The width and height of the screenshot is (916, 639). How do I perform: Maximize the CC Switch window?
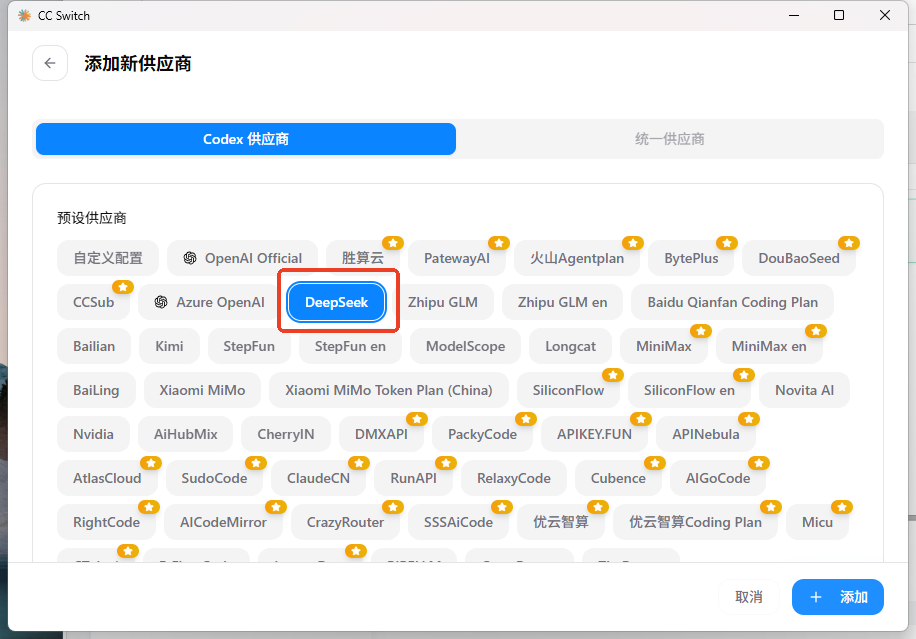839,15
